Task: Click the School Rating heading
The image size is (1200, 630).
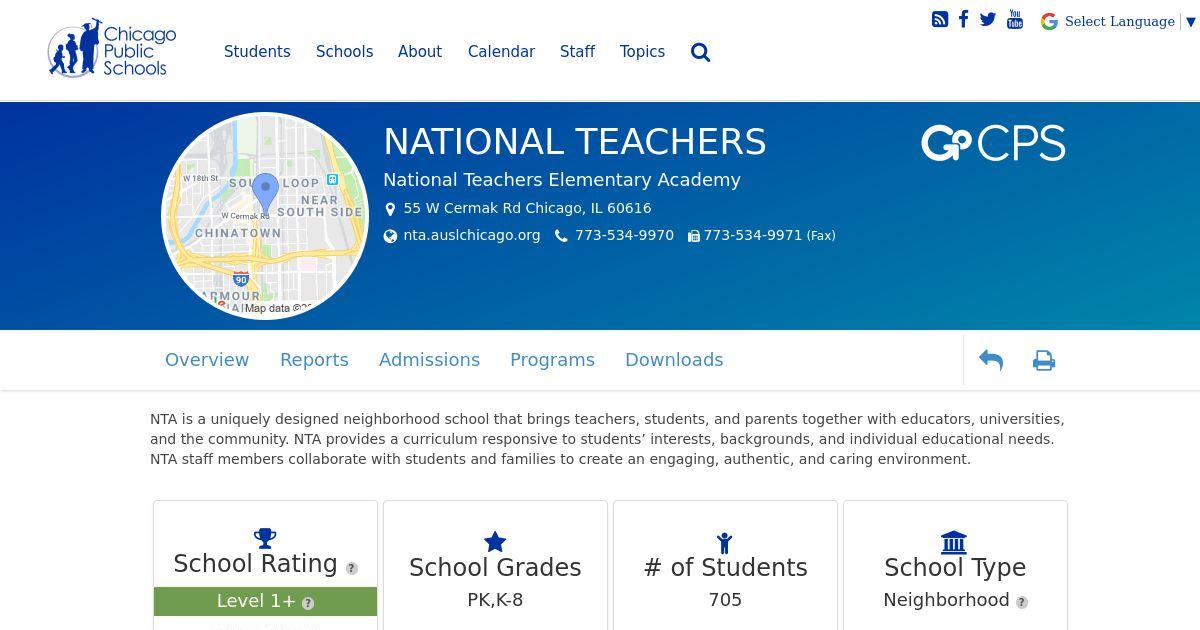Action: pos(256,563)
